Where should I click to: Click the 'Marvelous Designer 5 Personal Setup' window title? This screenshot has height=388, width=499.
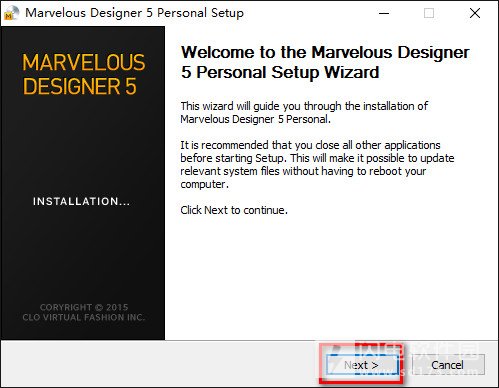coord(134,13)
